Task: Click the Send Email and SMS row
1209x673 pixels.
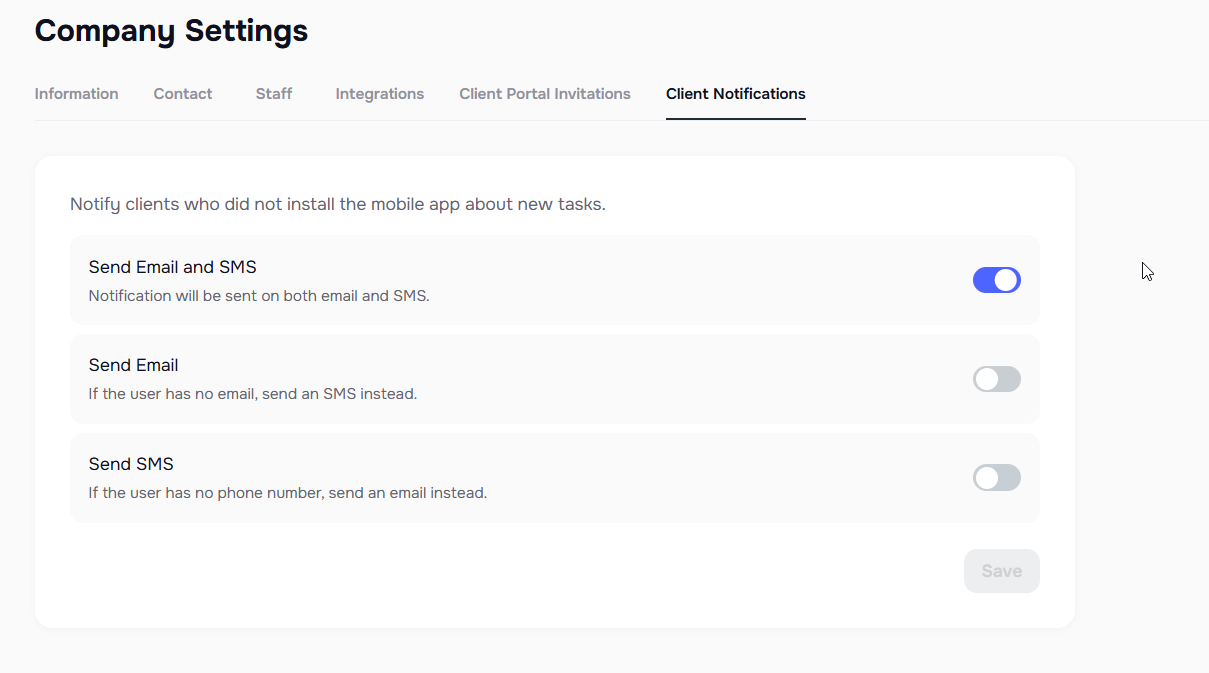Action: [555, 280]
